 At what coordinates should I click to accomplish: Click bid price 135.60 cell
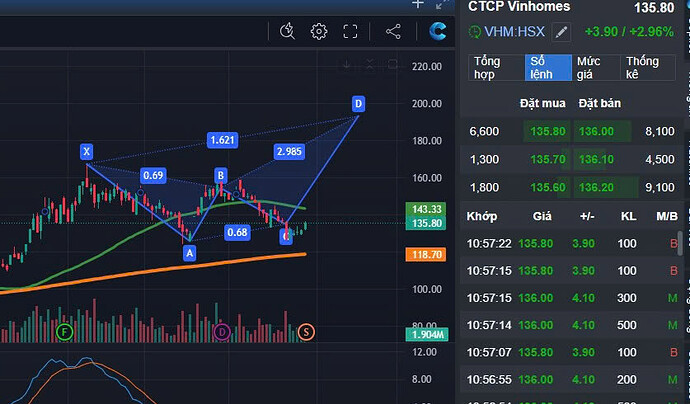click(x=547, y=187)
